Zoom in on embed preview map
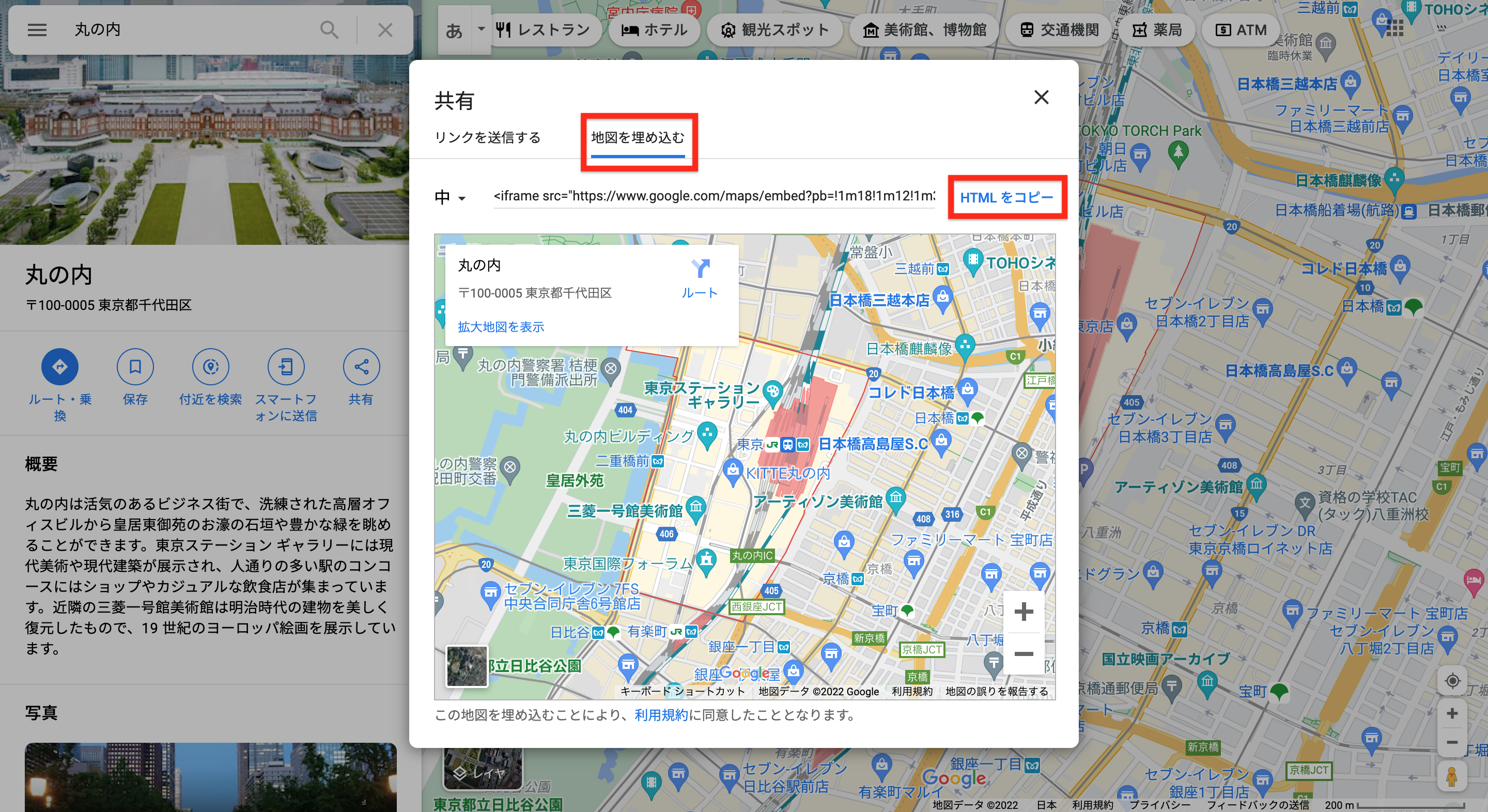 tap(1023, 612)
